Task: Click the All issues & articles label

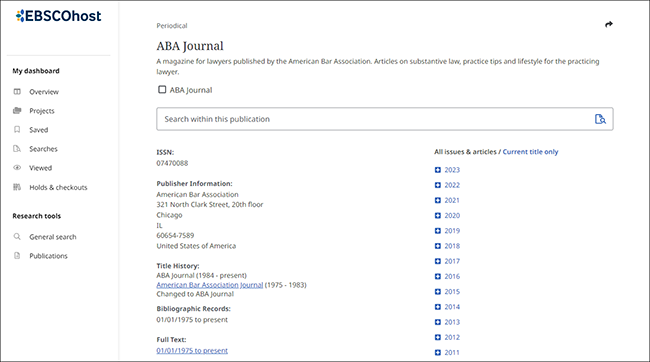Action: [465, 152]
